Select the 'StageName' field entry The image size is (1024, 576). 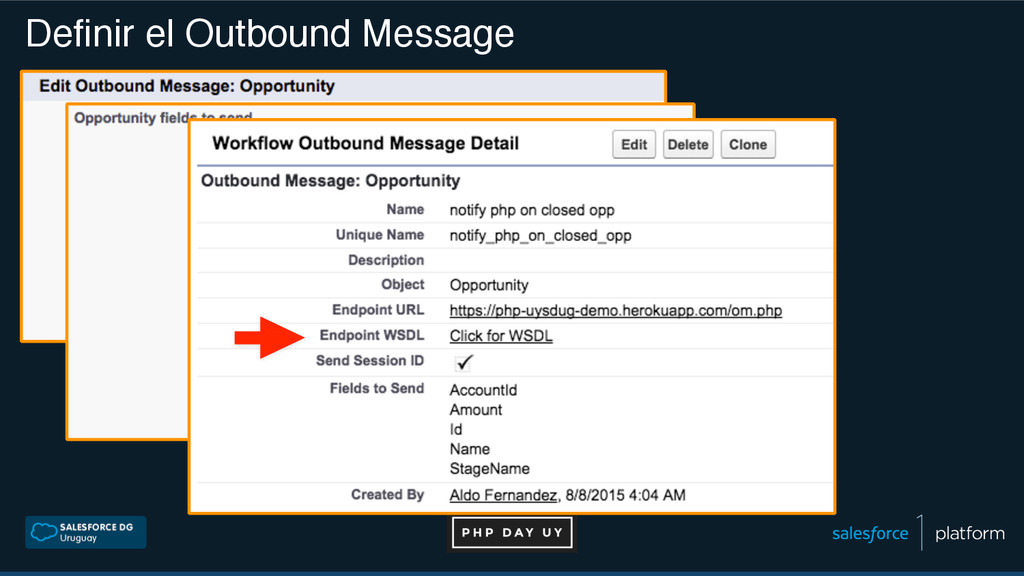(x=489, y=469)
